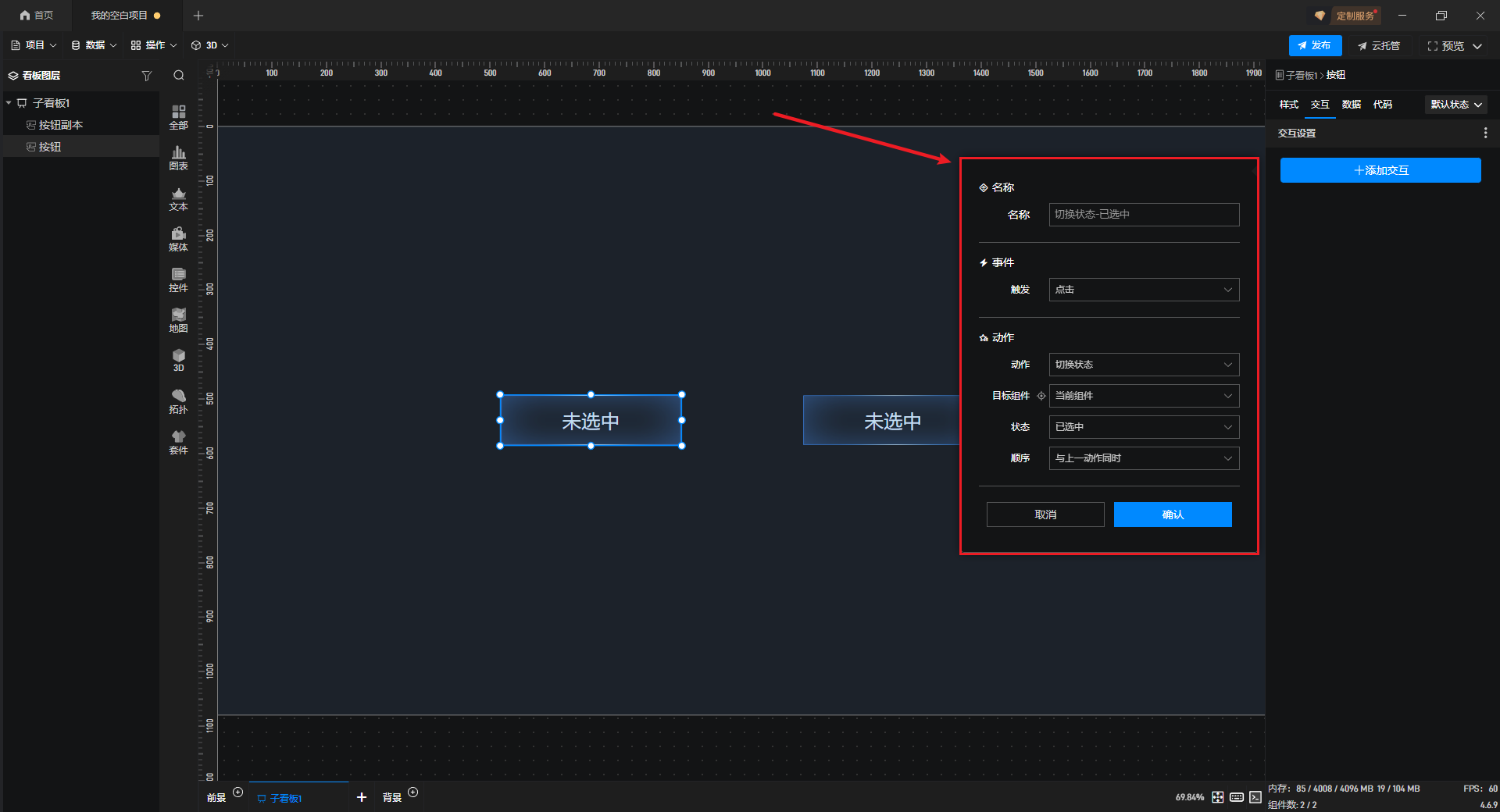Open the 默认状态 state dropdown
This screenshot has width=1500, height=812.
[x=1455, y=105]
